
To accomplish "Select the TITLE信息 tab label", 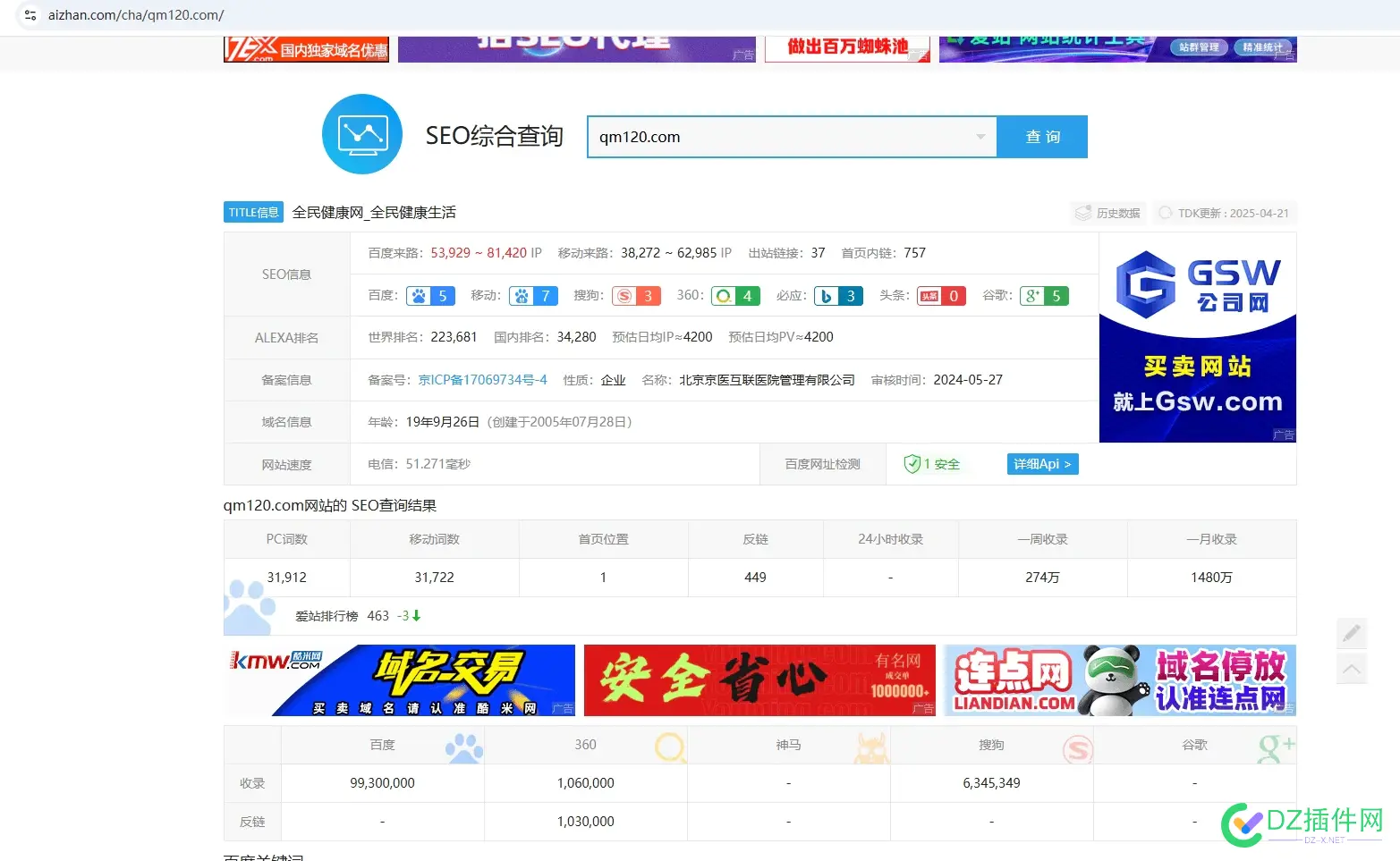I will point(252,212).
